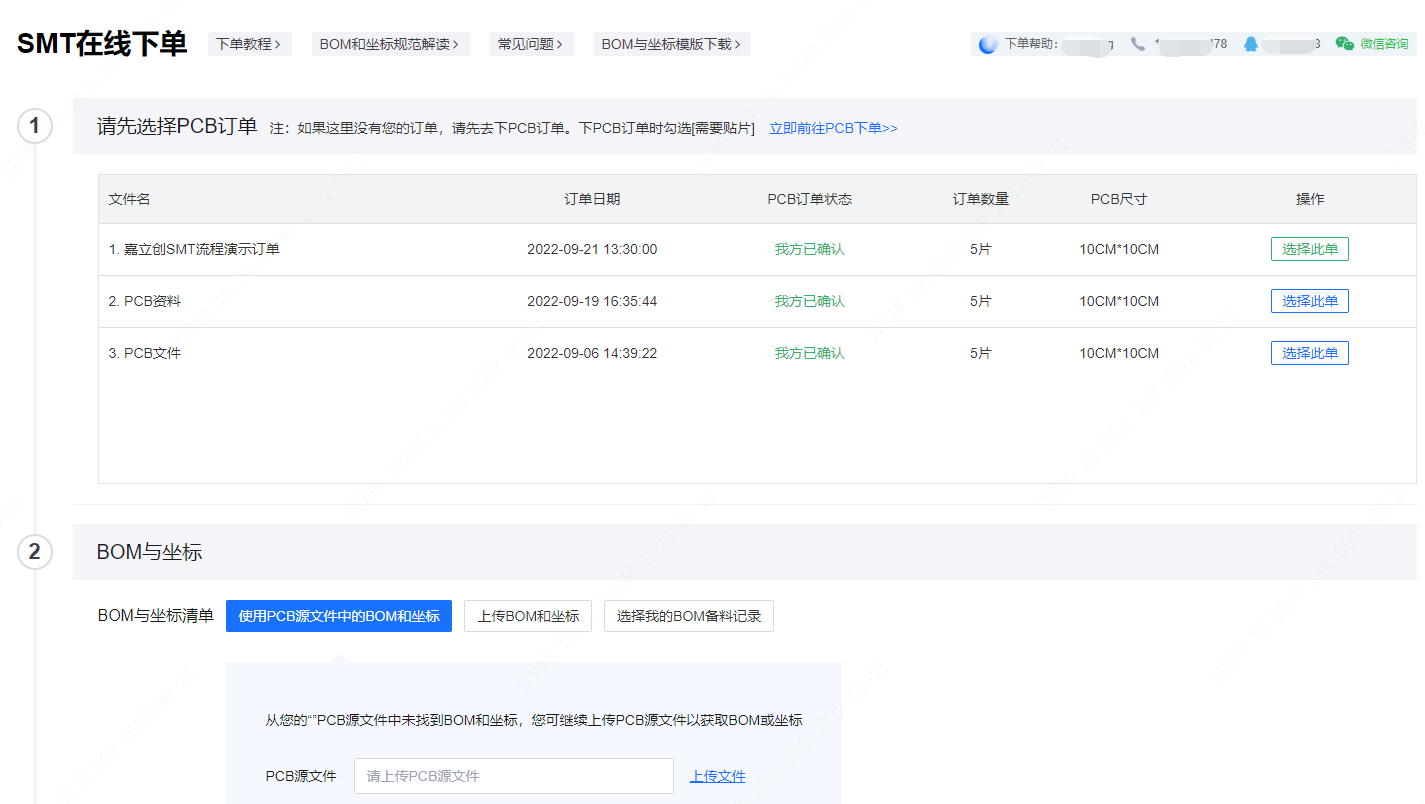This screenshot has width=1425, height=804.
Task: Choose 选择我的BOM备料记录 option
Action: (689, 616)
